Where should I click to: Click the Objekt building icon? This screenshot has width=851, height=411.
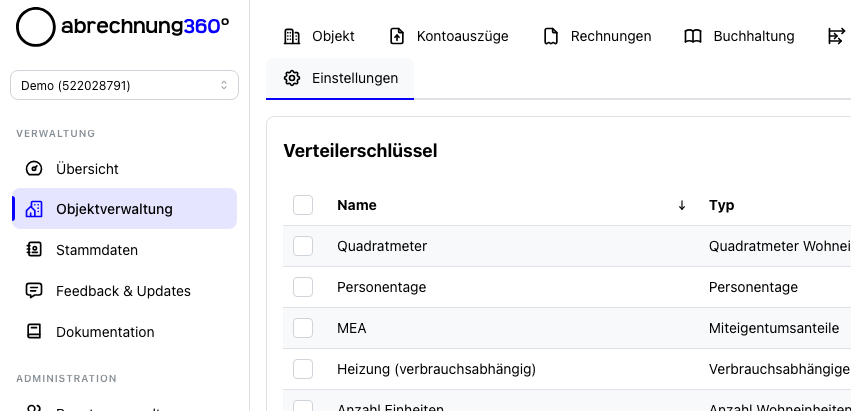(x=292, y=36)
